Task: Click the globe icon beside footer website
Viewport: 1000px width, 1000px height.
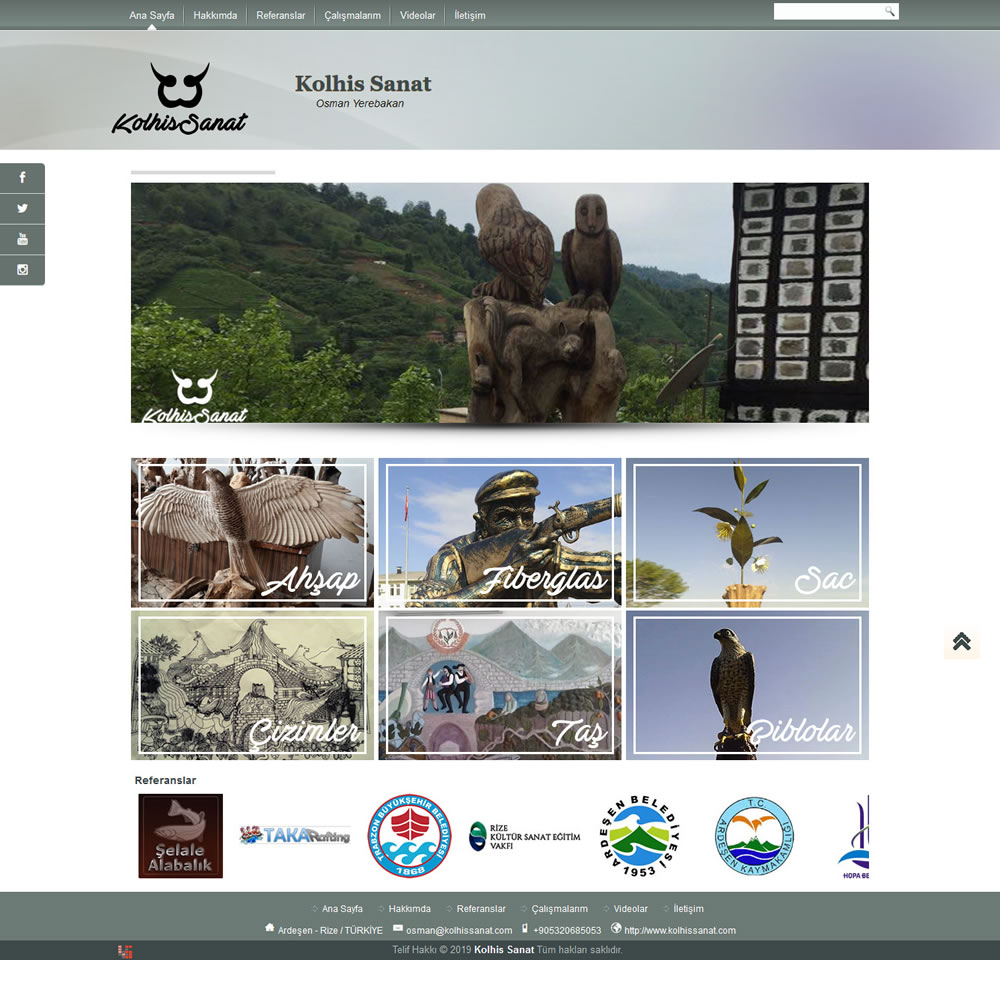Action: point(616,928)
